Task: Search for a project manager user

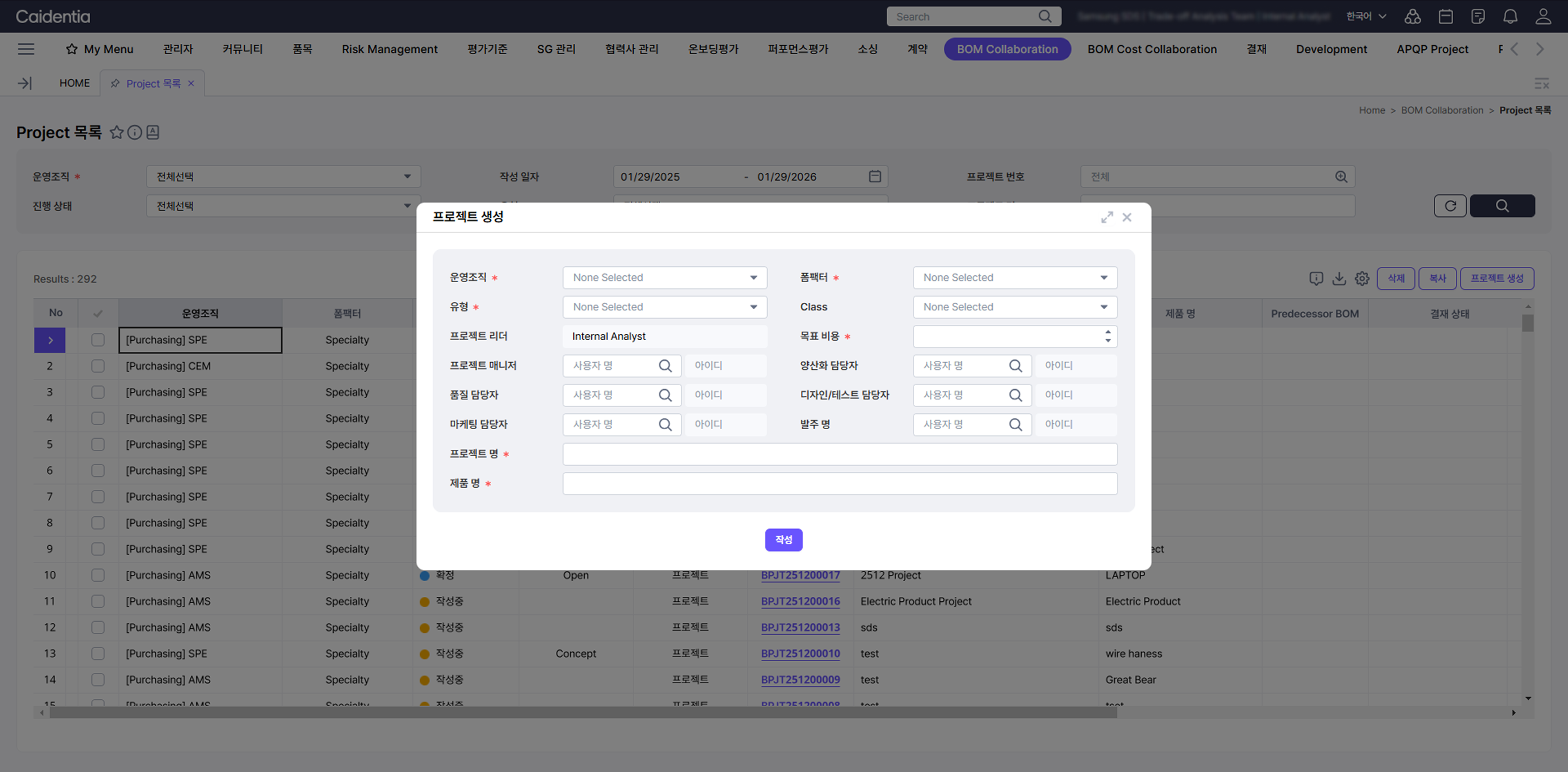Action: coord(665,365)
